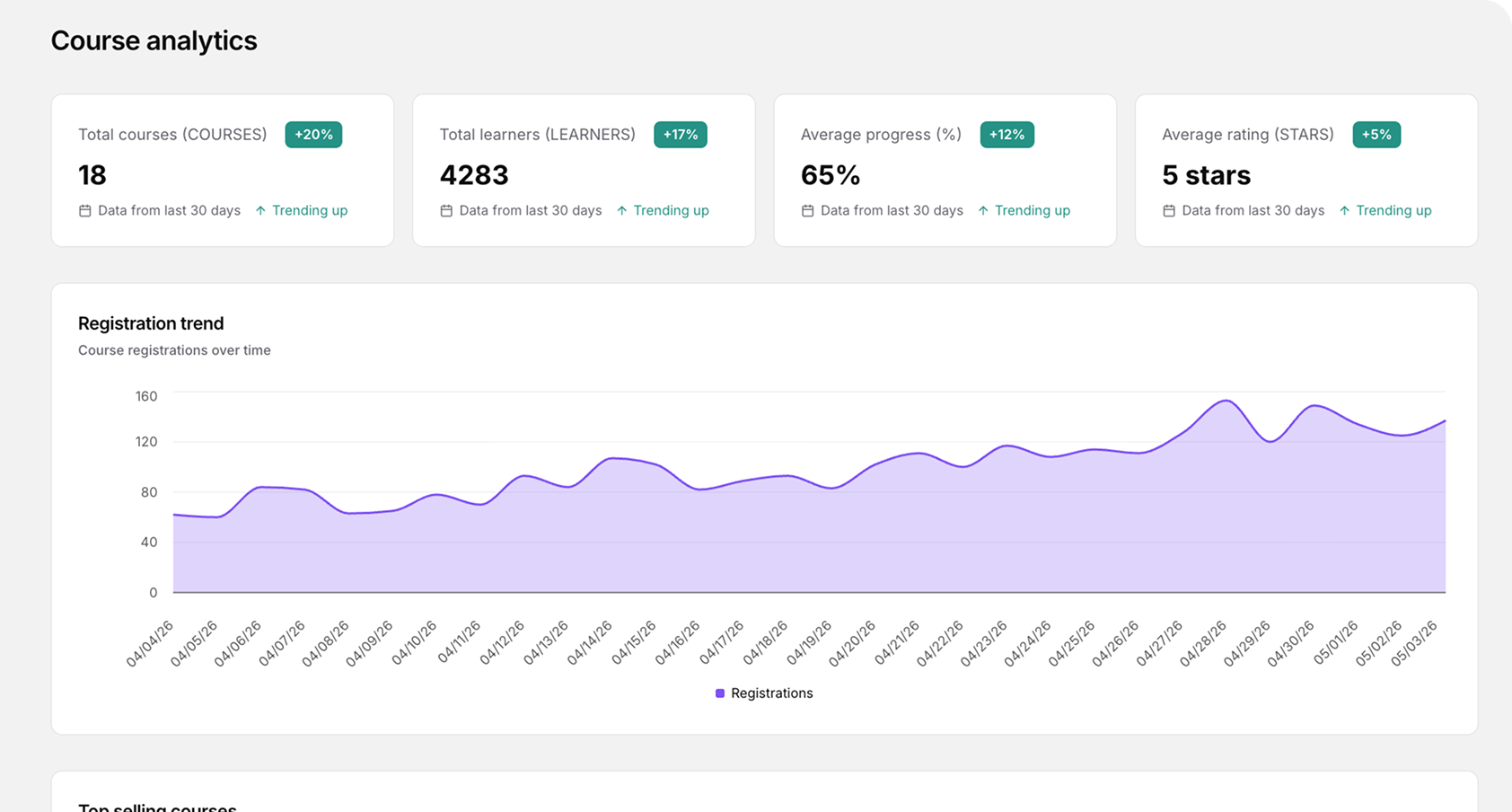Click the trending arrow icon in Average progress card
This screenshot has width=1512, height=812.
click(x=983, y=211)
